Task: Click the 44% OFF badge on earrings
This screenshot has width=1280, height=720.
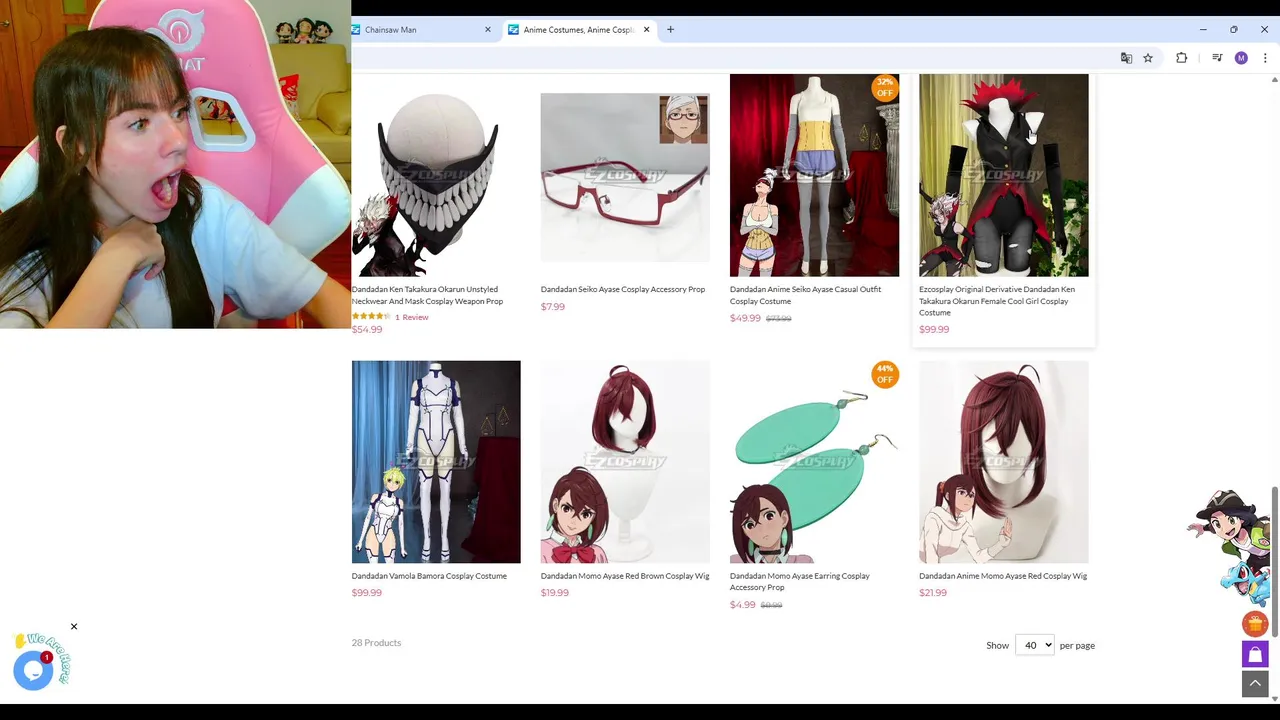Action: pos(884,374)
